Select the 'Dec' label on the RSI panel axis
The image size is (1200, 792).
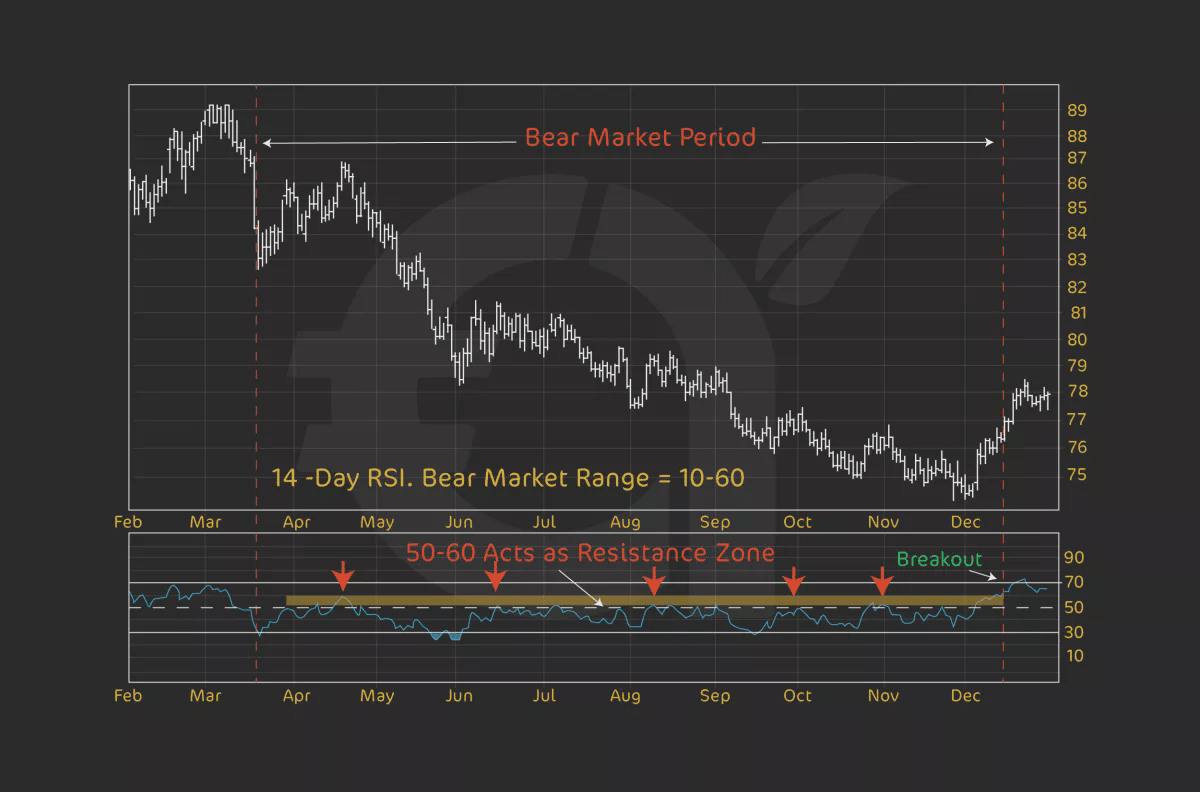coord(966,695)
